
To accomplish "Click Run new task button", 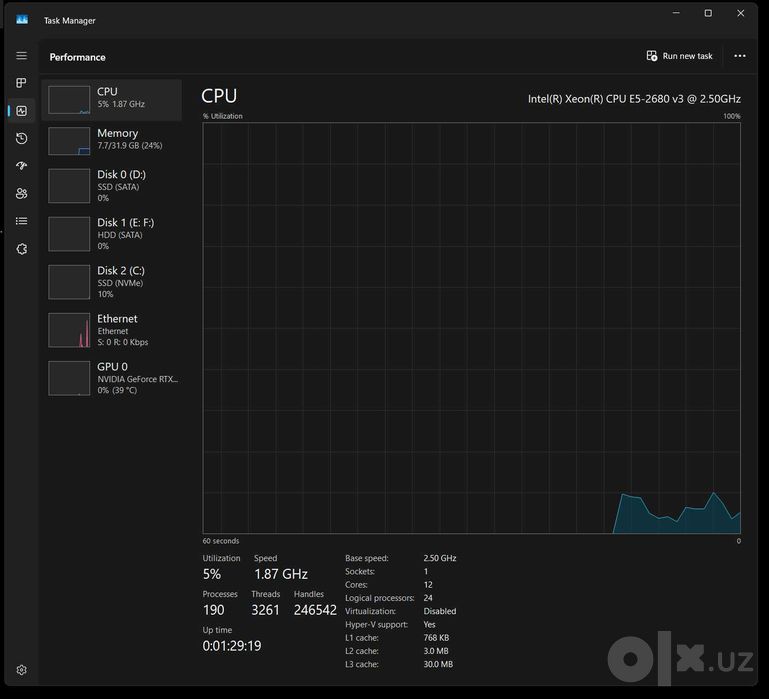I will coord(679,56).
